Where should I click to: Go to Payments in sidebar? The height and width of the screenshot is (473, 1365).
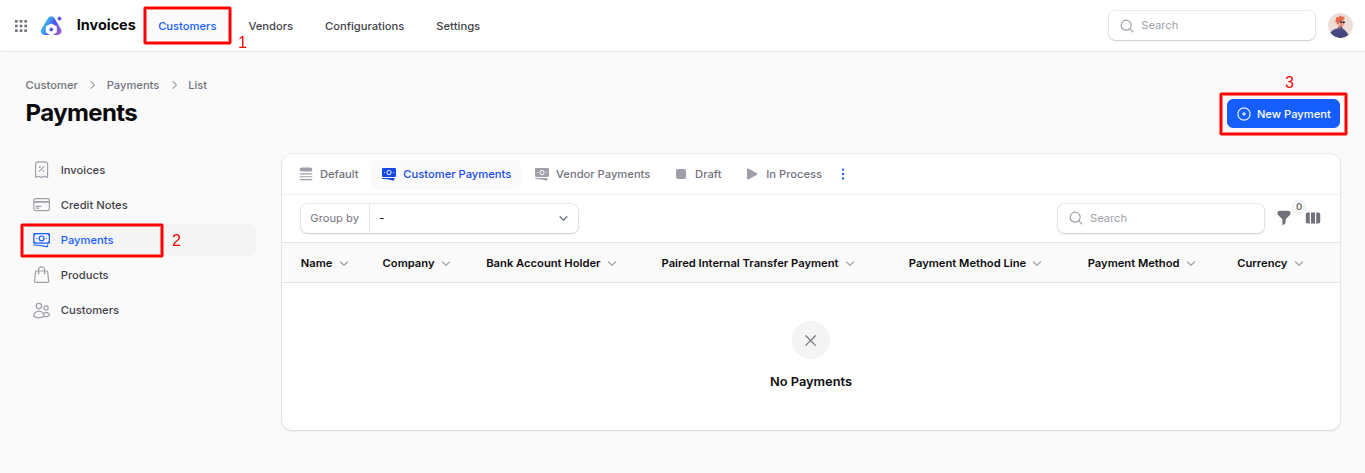[x=140, y=240]
